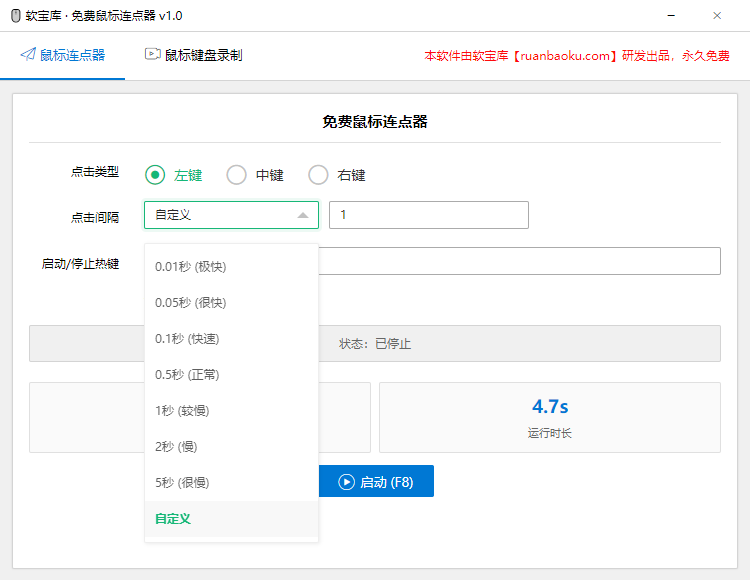The width and height of the screenshot is (750, 580).
Task: Select the 5秒 (很慢) option
Action: [x=232, y=483]
